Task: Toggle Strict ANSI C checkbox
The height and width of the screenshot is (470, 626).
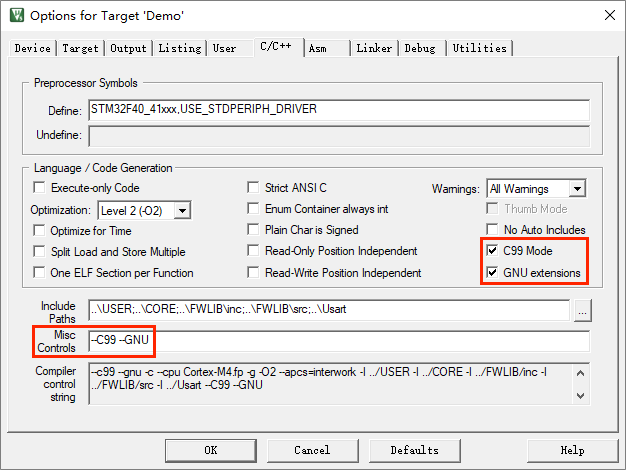Action: point(254,188)
